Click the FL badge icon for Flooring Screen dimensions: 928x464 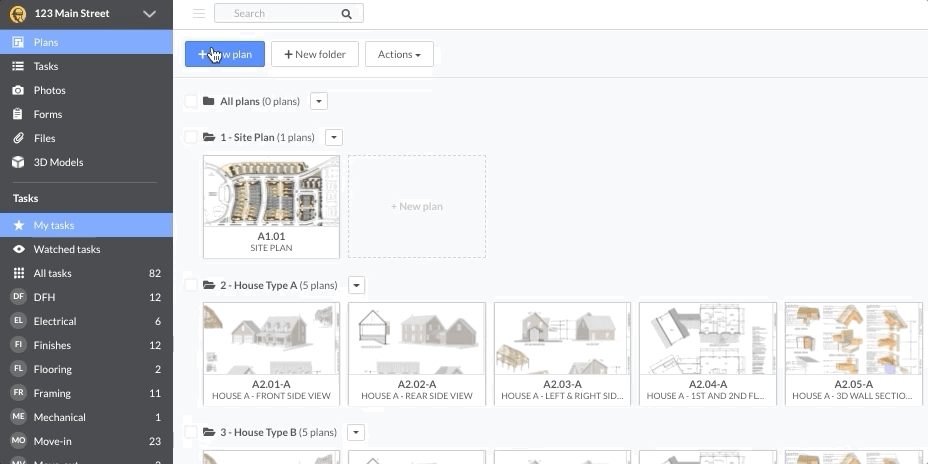pyautogui.click(x=18, y=369)
